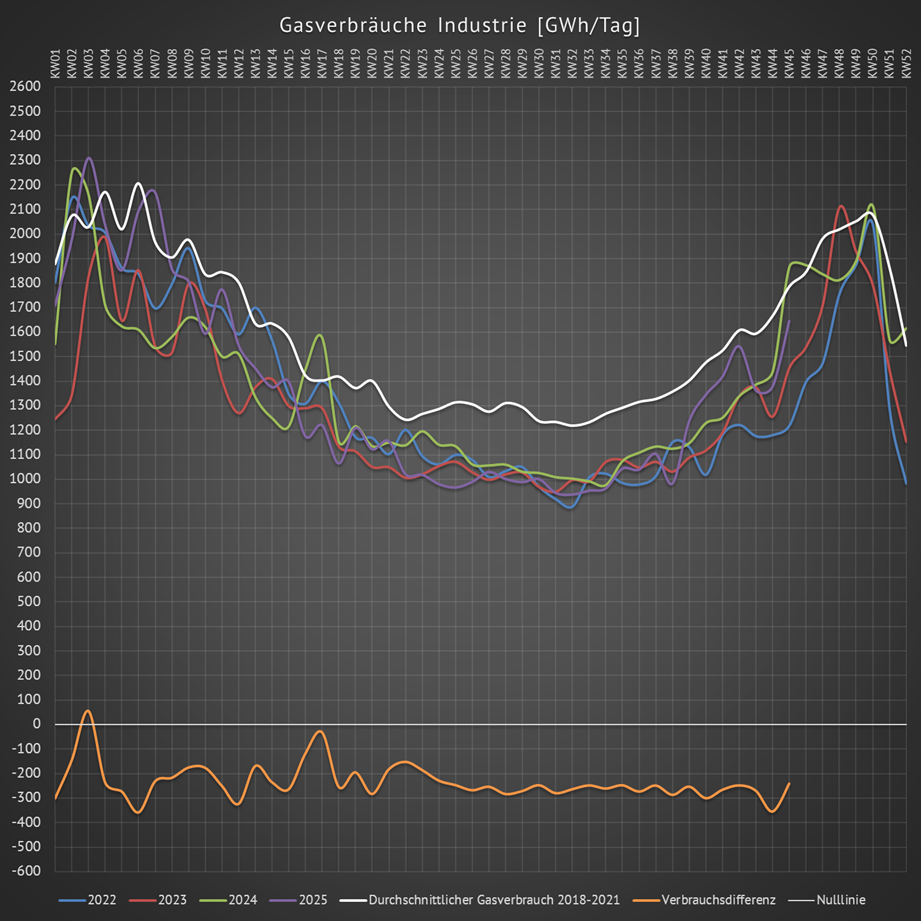Viewport: 921px width, 921px height.
Task: Click the orange difference line's peak near KW03
Action: (x=88, y=711)
